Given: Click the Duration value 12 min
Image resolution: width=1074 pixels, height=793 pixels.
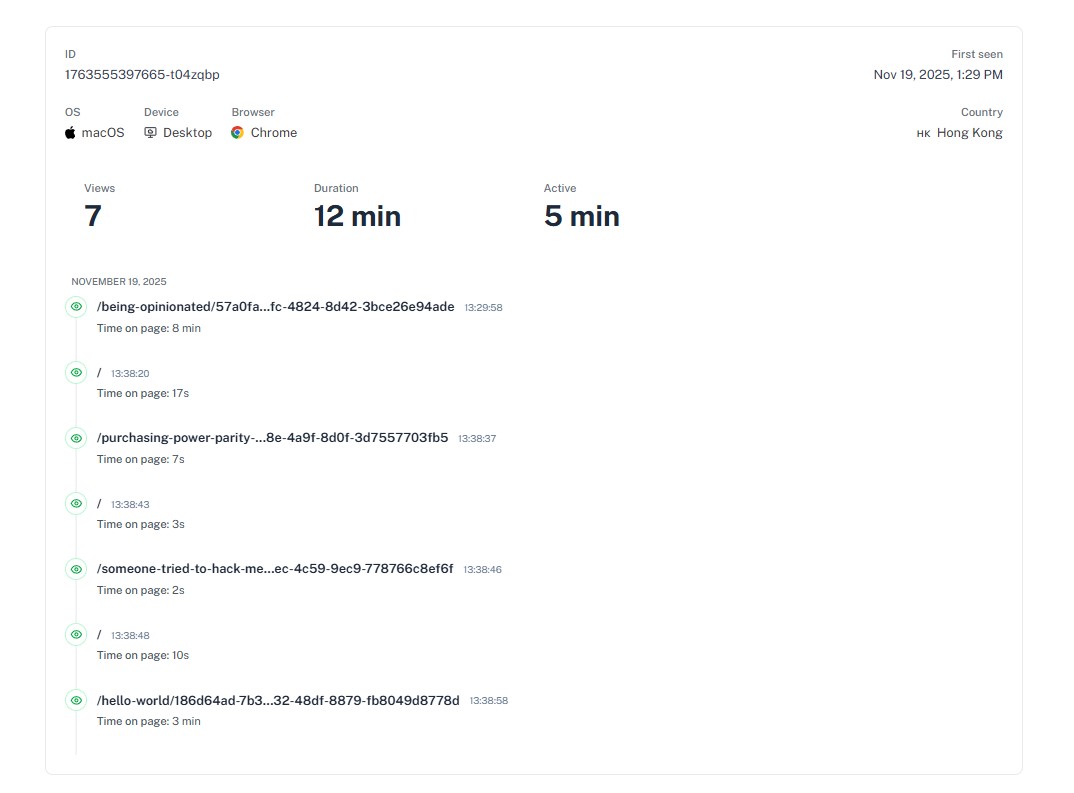Looking at the screenshot, I should [357, 216].
